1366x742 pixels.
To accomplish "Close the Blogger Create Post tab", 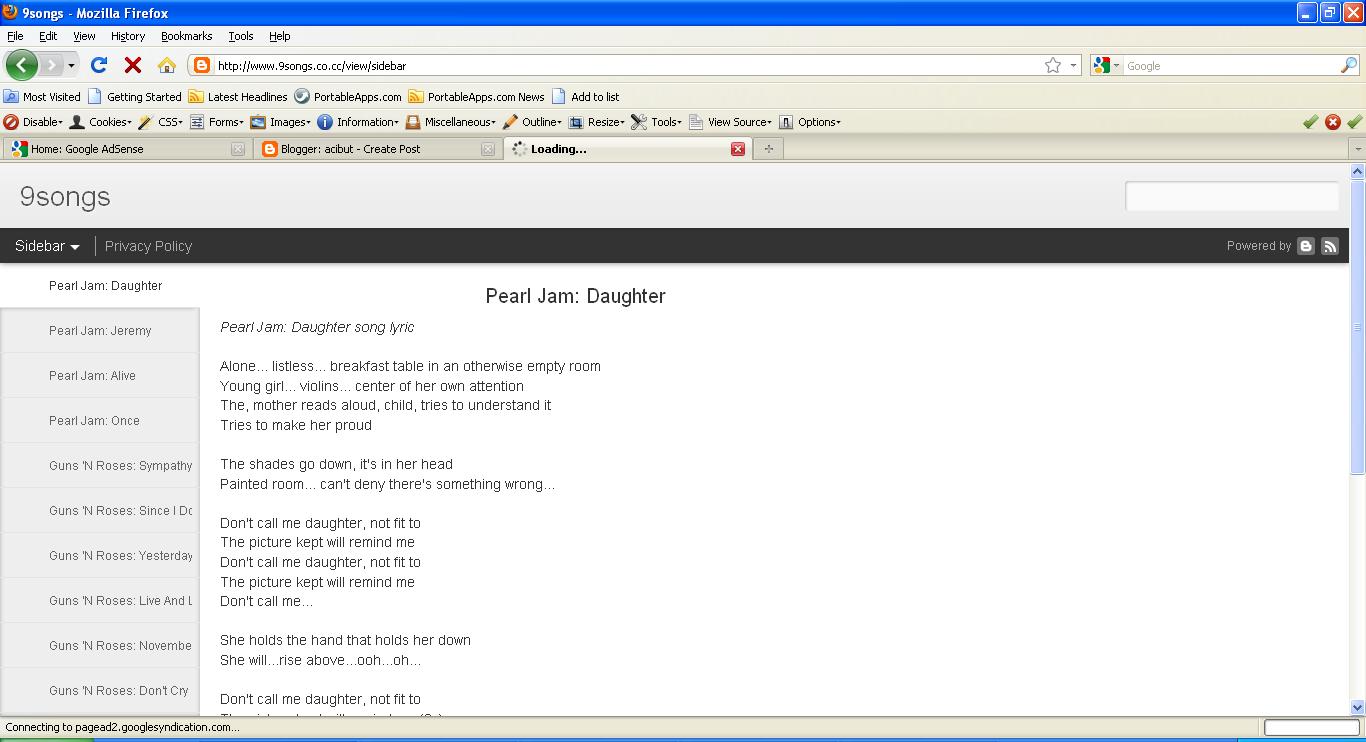I will 488,149.
